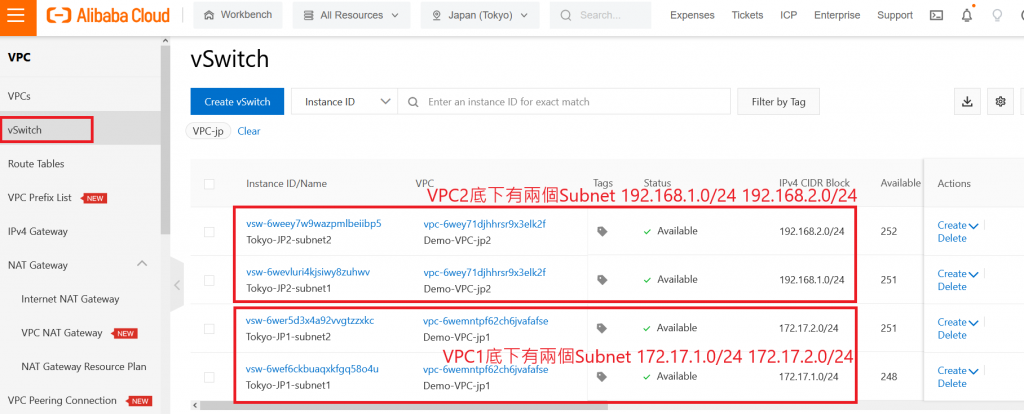Screen dimensions: 1024x414
Task: Open Tickets in the top bar
Action: pos(747,15)
